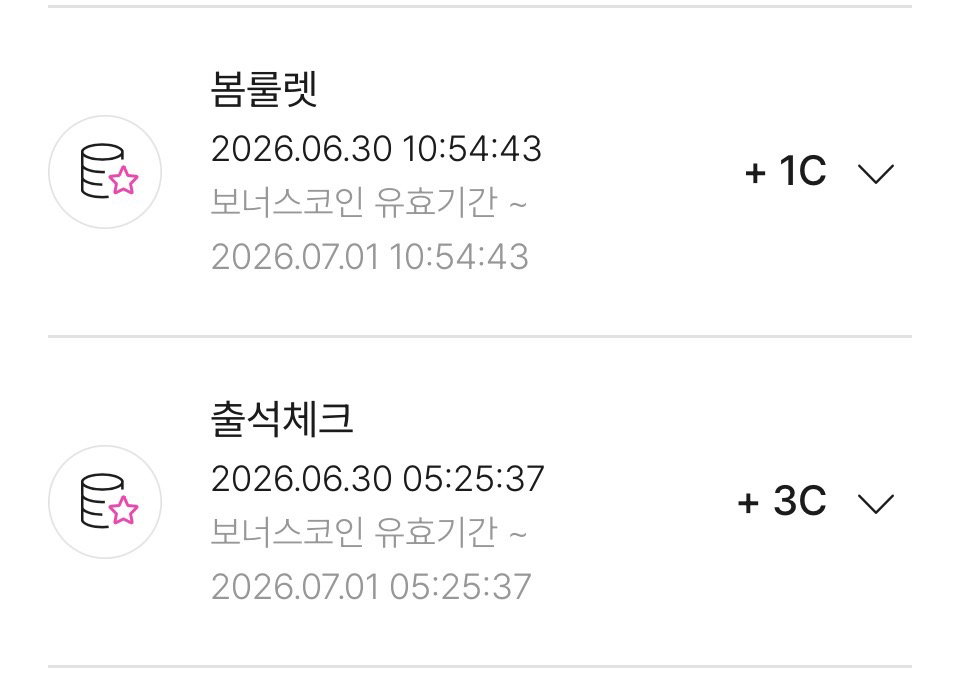Expand the 출석체크 entry with its chevron

point(876,504)
